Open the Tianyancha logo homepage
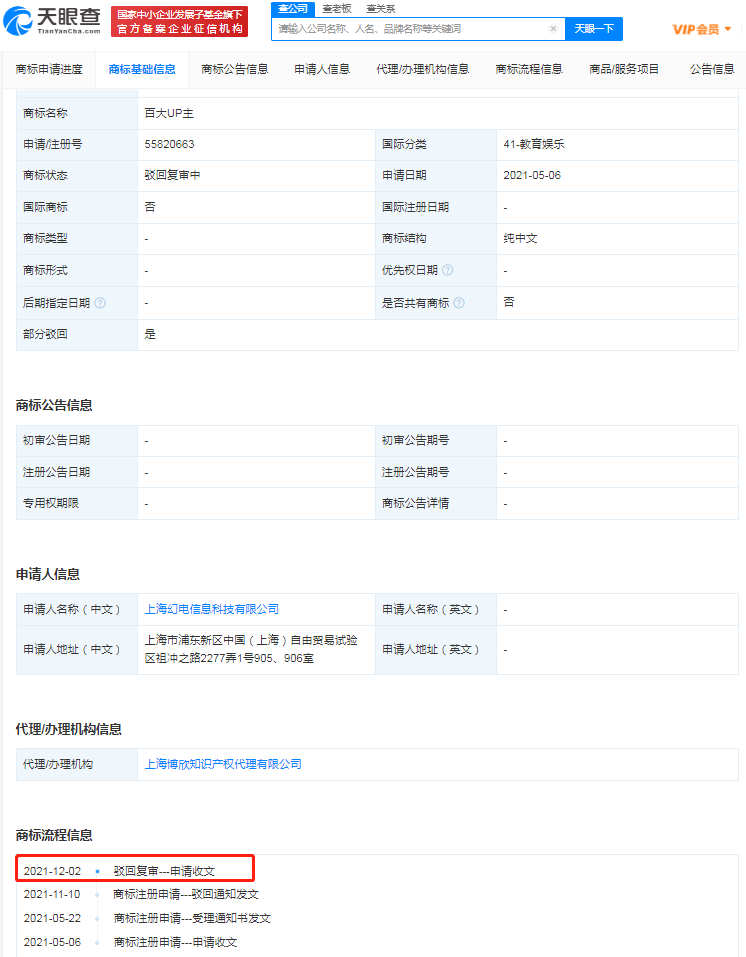The image size is (746, 957). (x=52, y=20)
